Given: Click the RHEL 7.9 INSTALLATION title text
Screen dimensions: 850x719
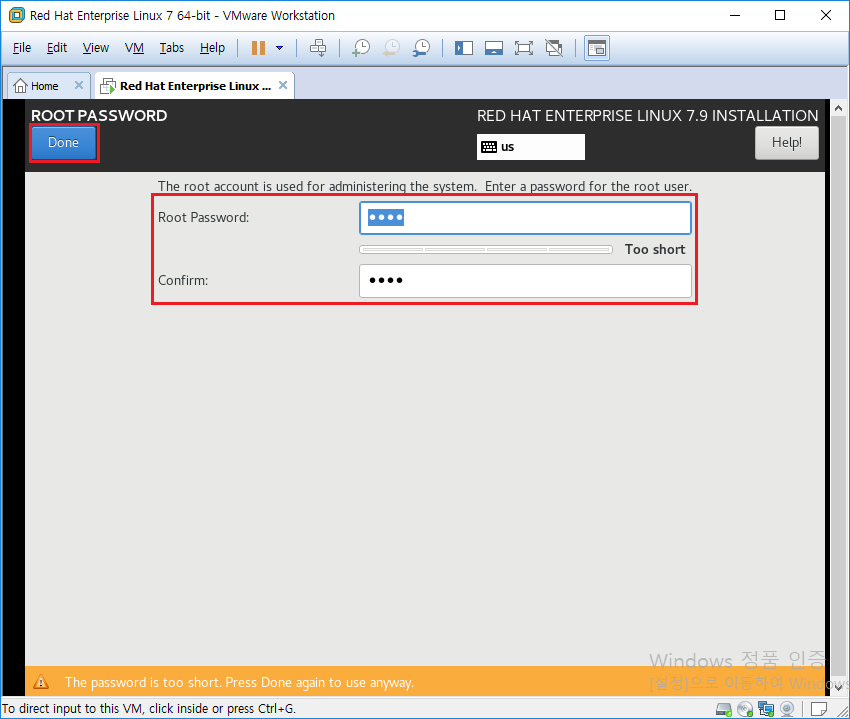Looking at the screenshot, I should point(647,115).
